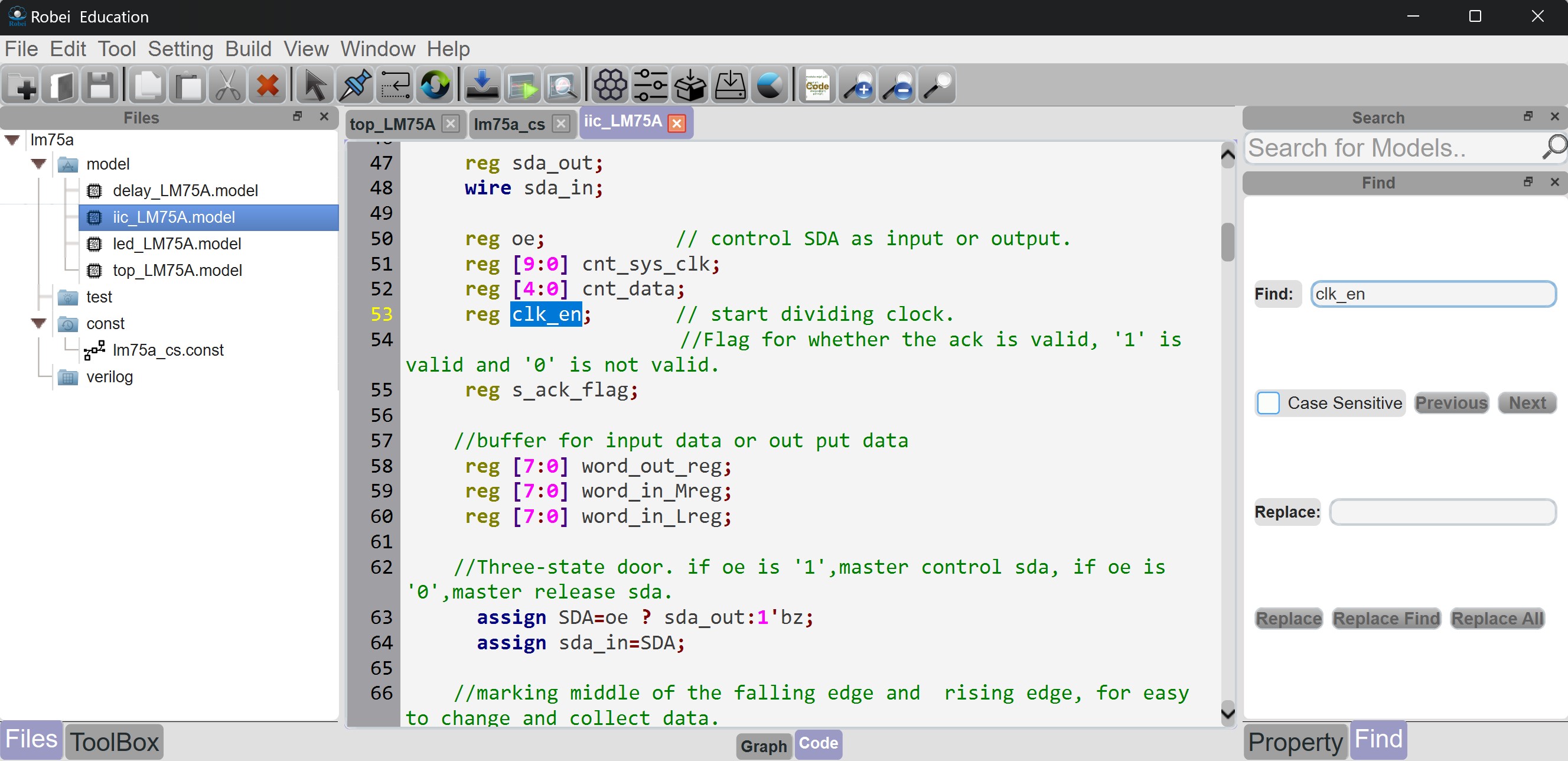Screen dimensions: 1568x761
Task: Switch to the lm75a_cs tab
Action: tap(510, 124)
